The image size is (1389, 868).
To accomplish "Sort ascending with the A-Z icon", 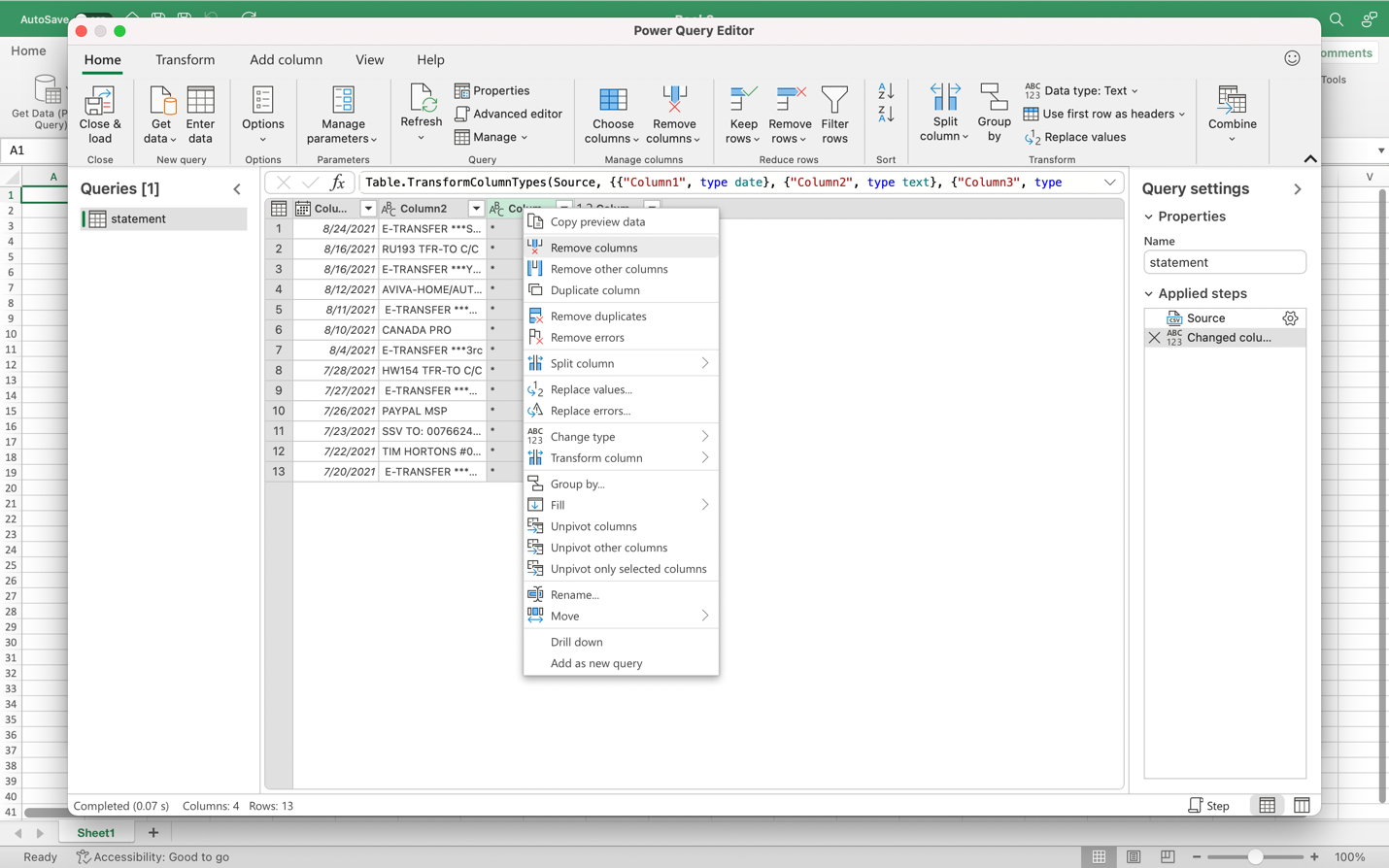I will (x=886, y=91).
